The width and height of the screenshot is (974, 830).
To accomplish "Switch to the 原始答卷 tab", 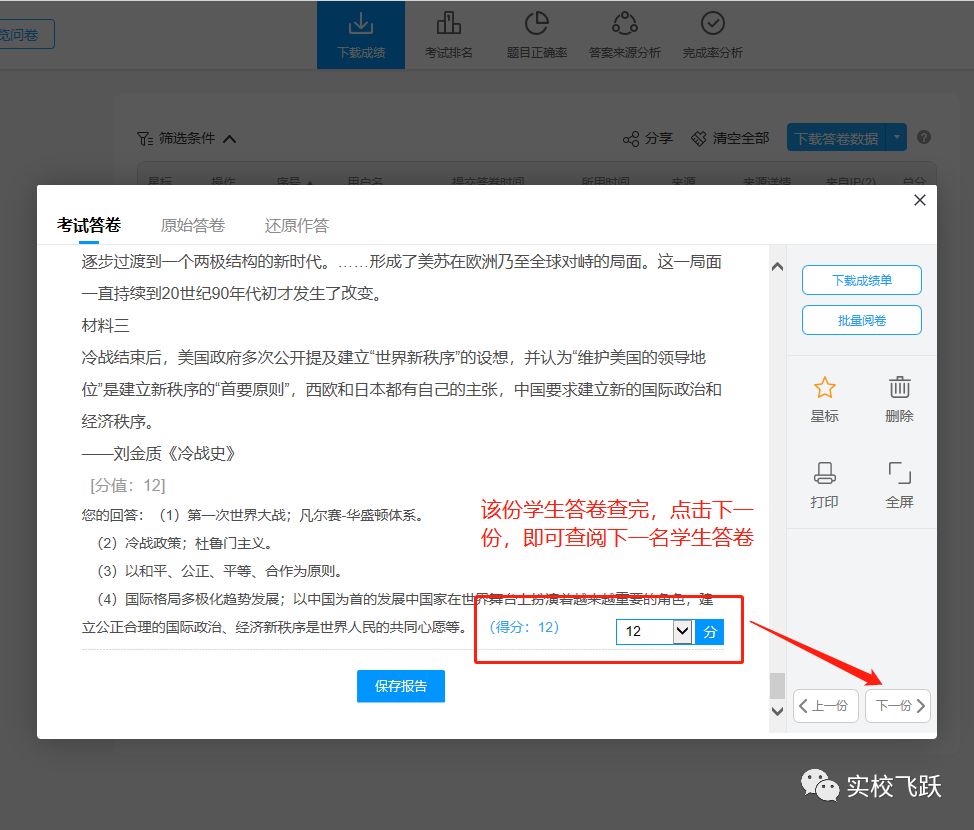I will click(x=192, y=225).
